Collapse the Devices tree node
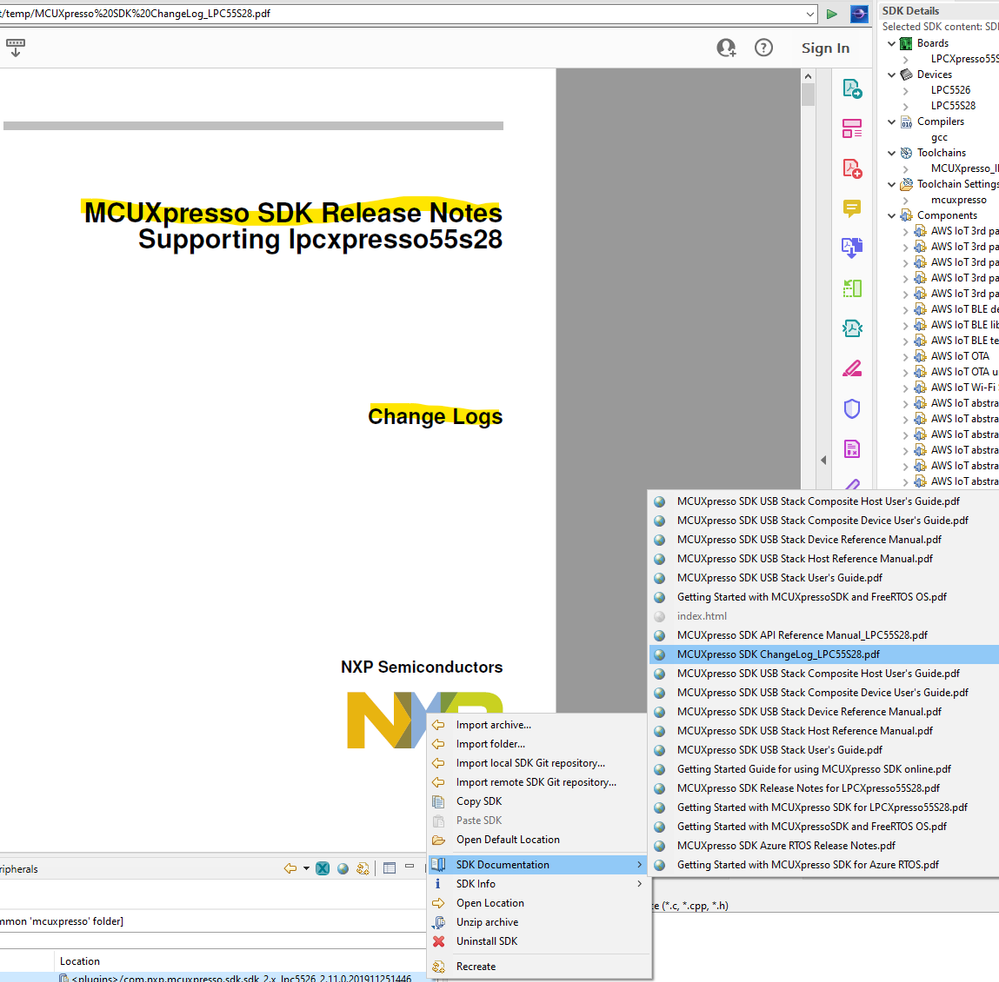Viewport: 999px width, 982px height. [x=891, y=75]
